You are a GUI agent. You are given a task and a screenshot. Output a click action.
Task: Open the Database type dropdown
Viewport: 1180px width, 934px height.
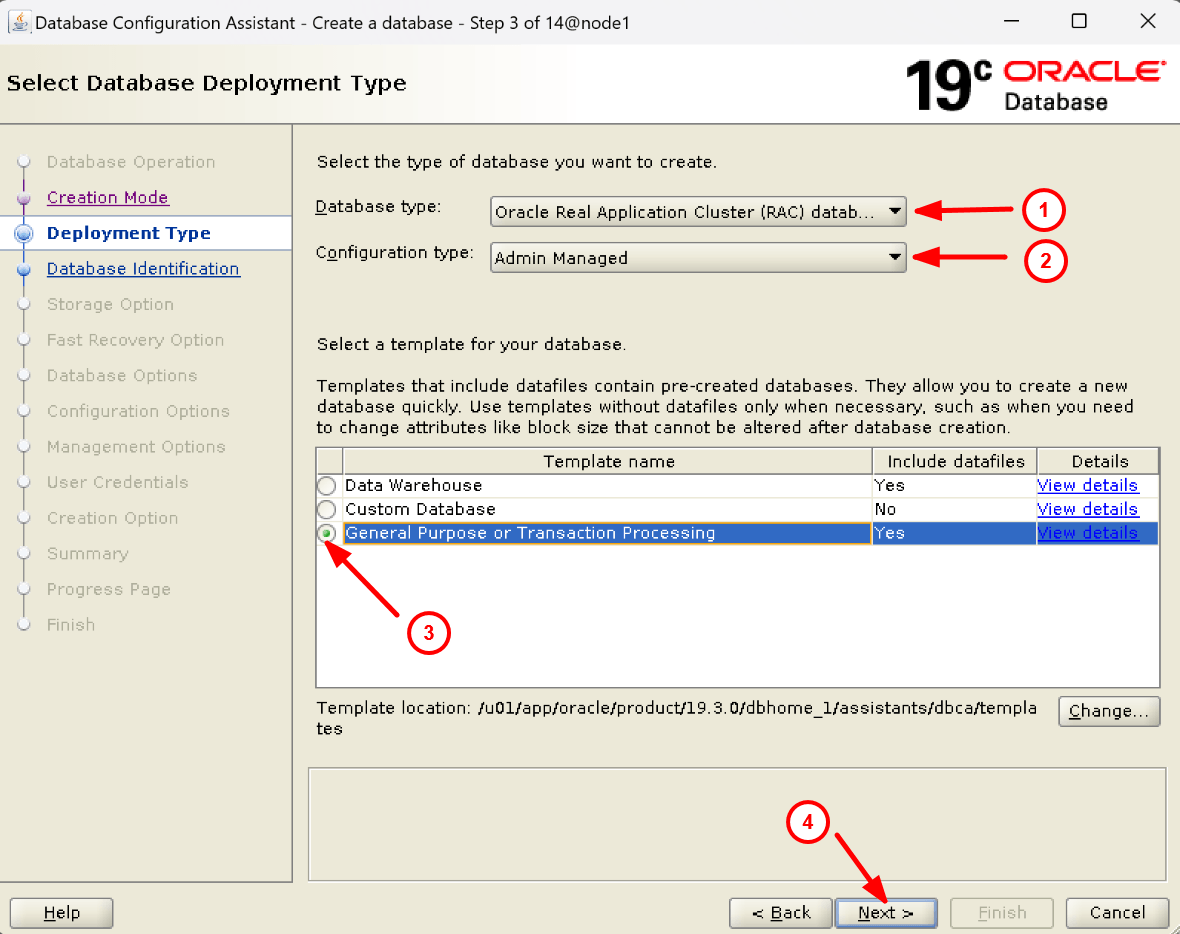pos(698,212)
